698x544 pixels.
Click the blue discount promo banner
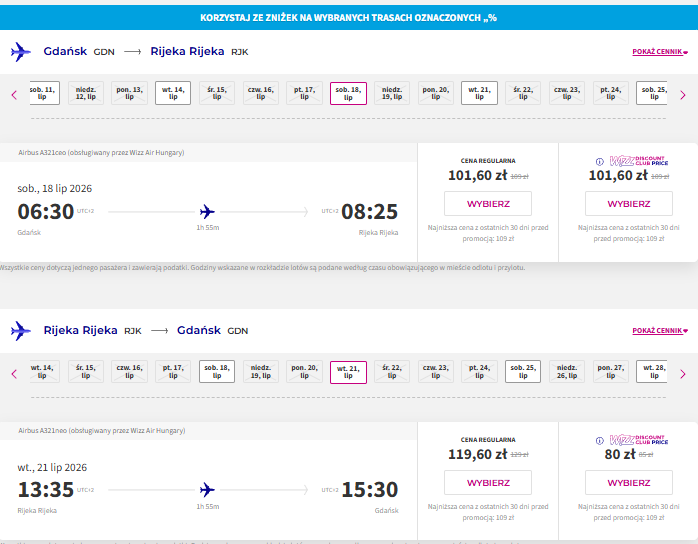click(349, 18)
